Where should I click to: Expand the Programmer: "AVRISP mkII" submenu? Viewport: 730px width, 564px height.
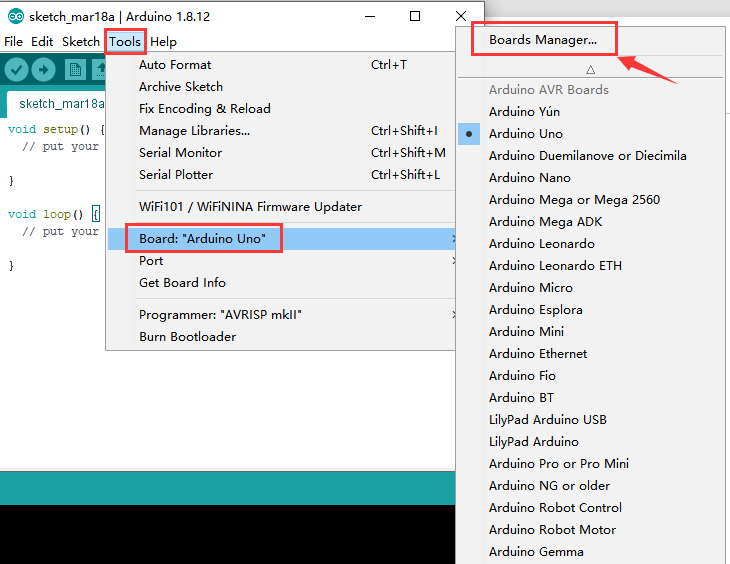click(x=281, y=315)
